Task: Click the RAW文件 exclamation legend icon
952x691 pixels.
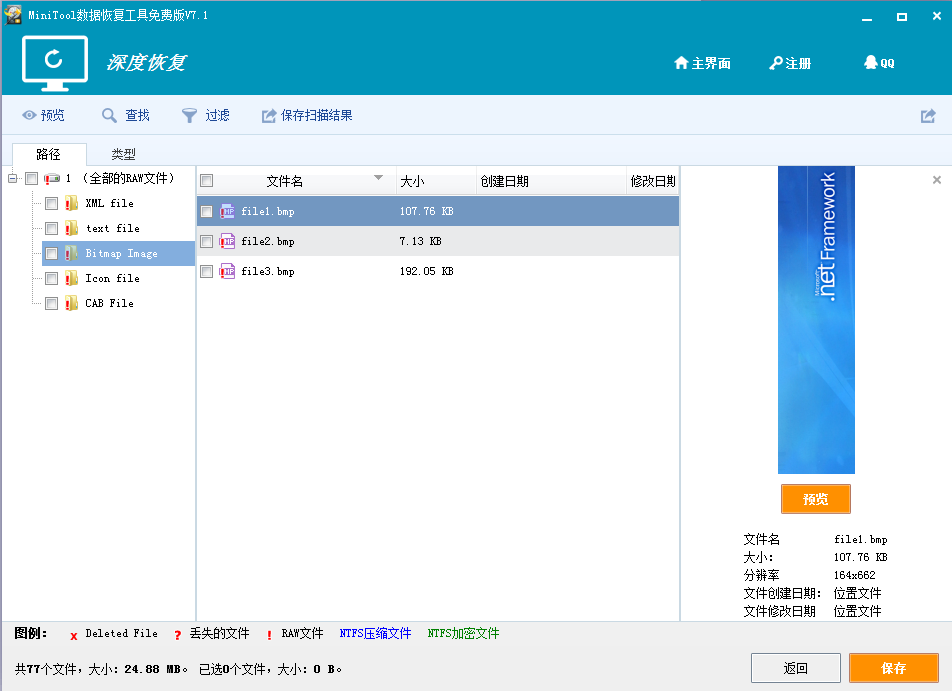Action: click(269, 635)
